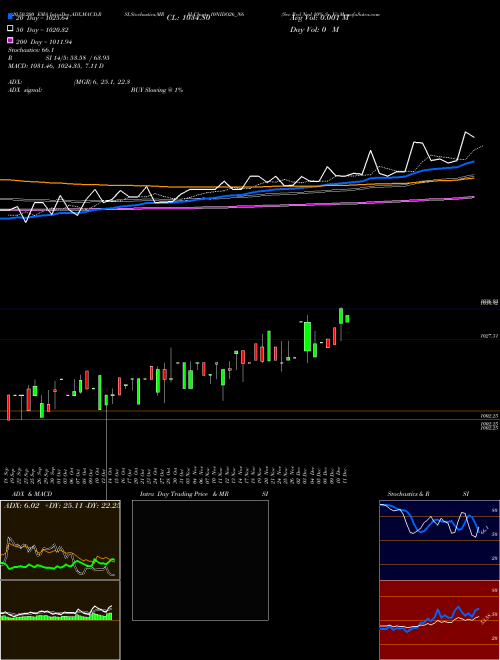Viewport: 500px width, 660px height.
Task: Click the 'Avg Vol: 0.001 M' text
Action: pyautogui.click(x=319, y=18)
